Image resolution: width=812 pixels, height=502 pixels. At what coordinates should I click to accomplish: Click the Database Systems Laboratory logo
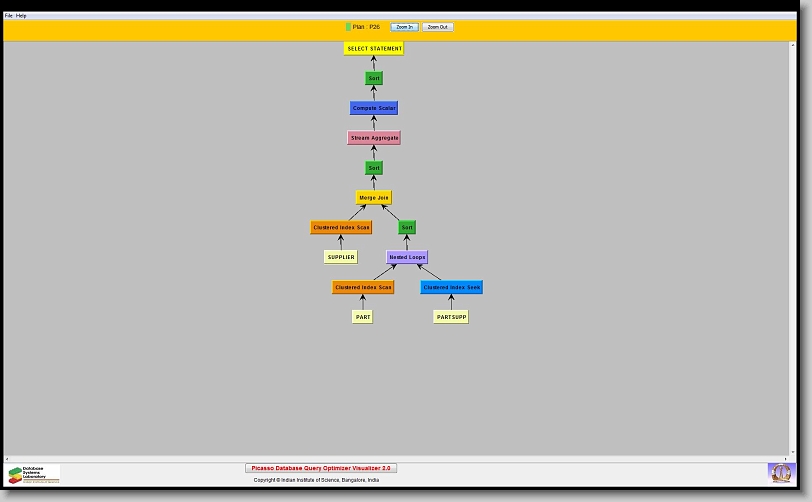click(33, 474)
